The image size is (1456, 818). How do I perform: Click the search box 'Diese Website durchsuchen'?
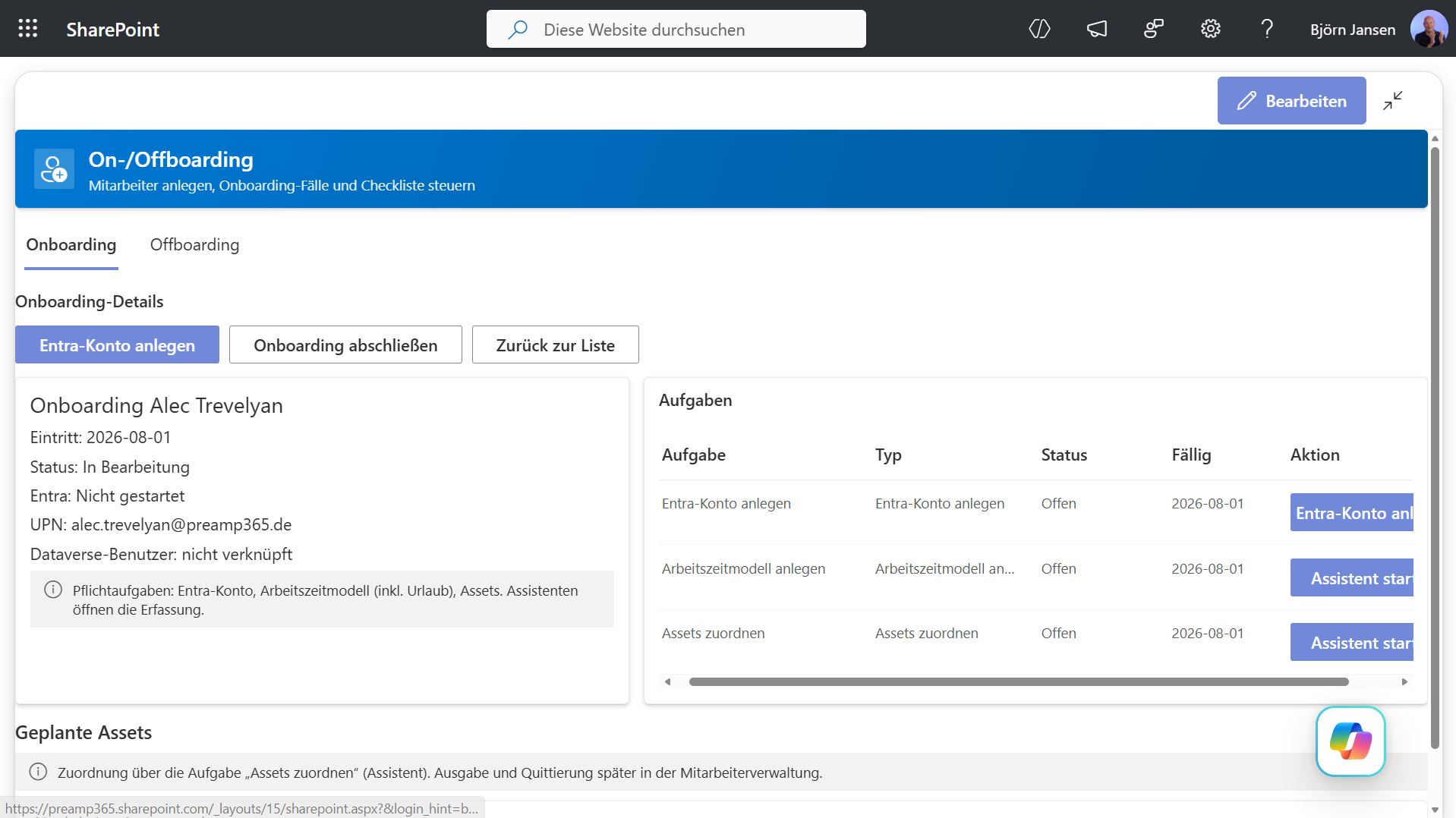click(x=676, y=30)
